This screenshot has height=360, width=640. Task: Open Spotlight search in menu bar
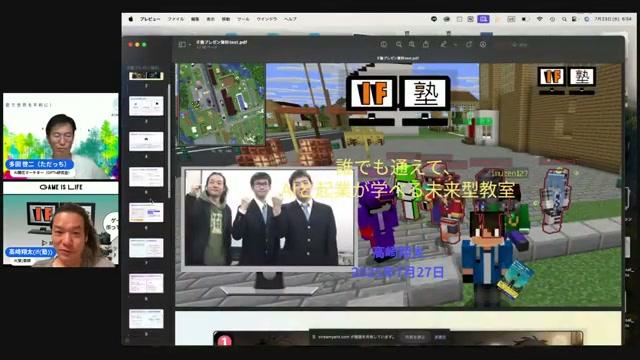[564, 19]
